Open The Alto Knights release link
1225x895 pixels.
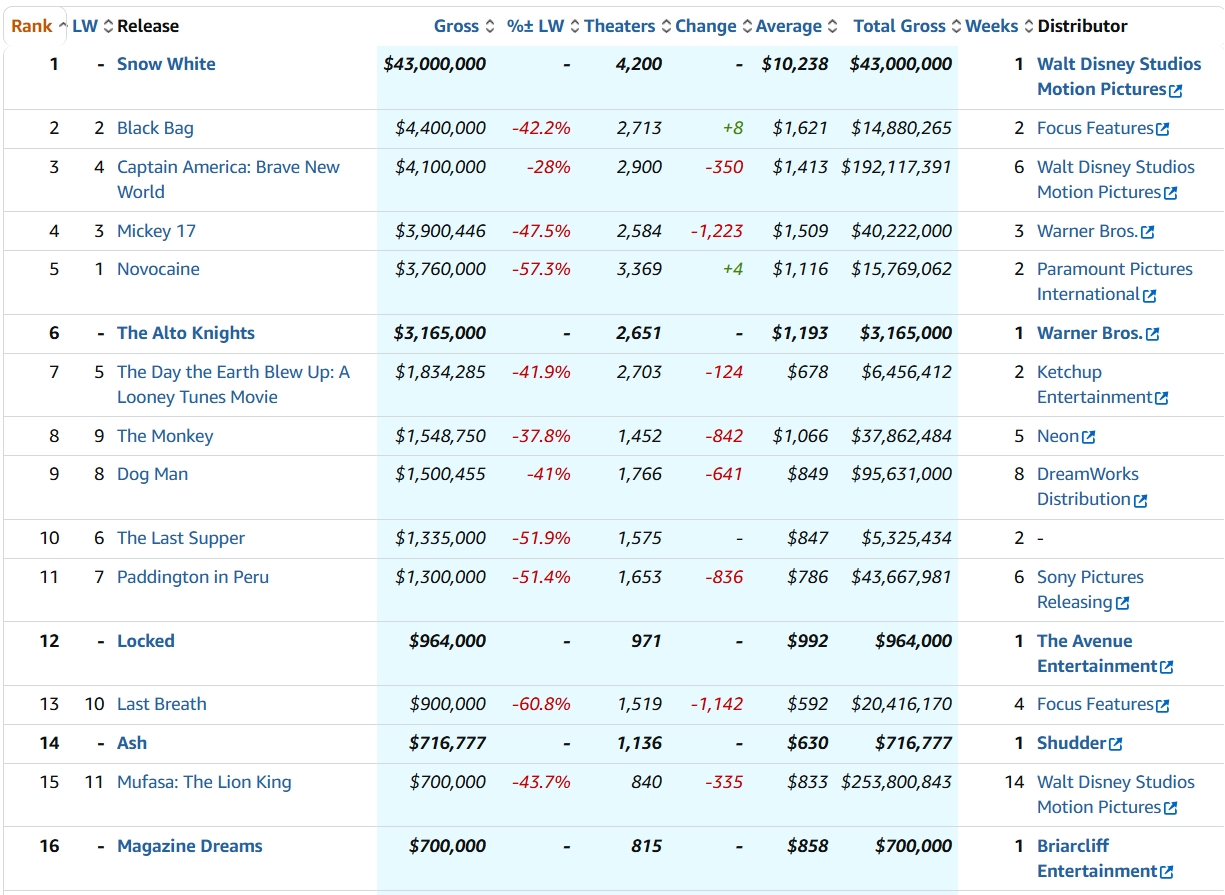click(x=186, y=333)
